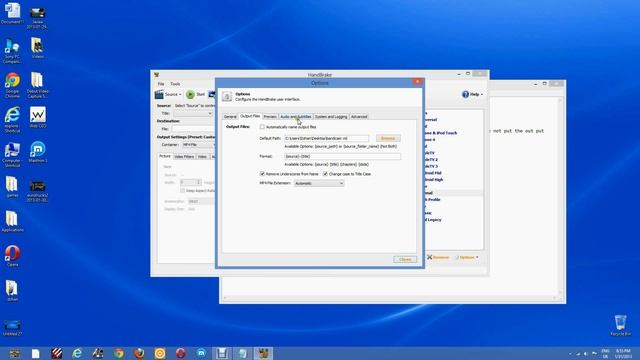Click the floppy-disk app in taskbar
This screenshot has height=360, width=640.
click(222, 353)
